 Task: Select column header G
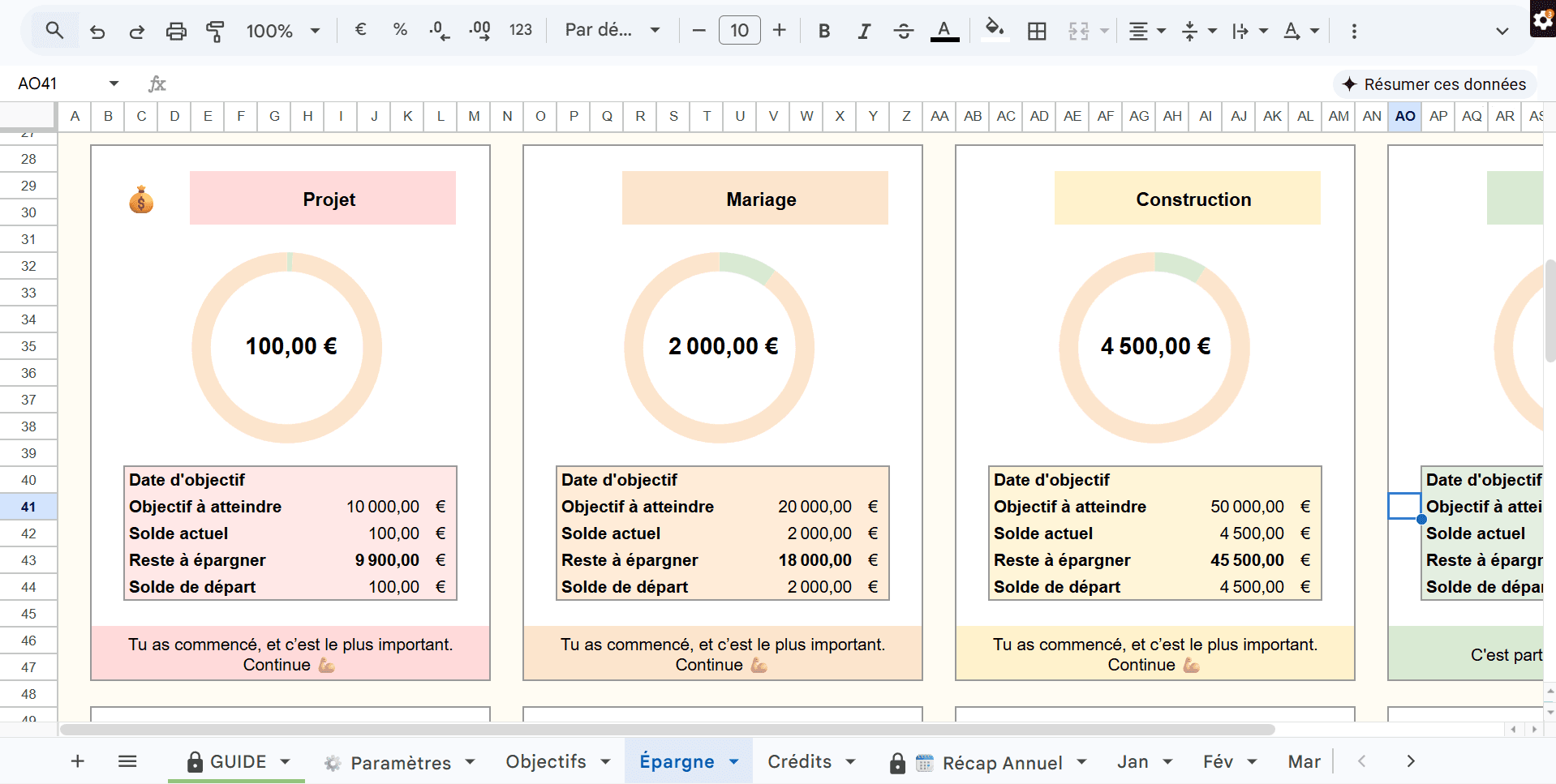click(x=274, y=116)
